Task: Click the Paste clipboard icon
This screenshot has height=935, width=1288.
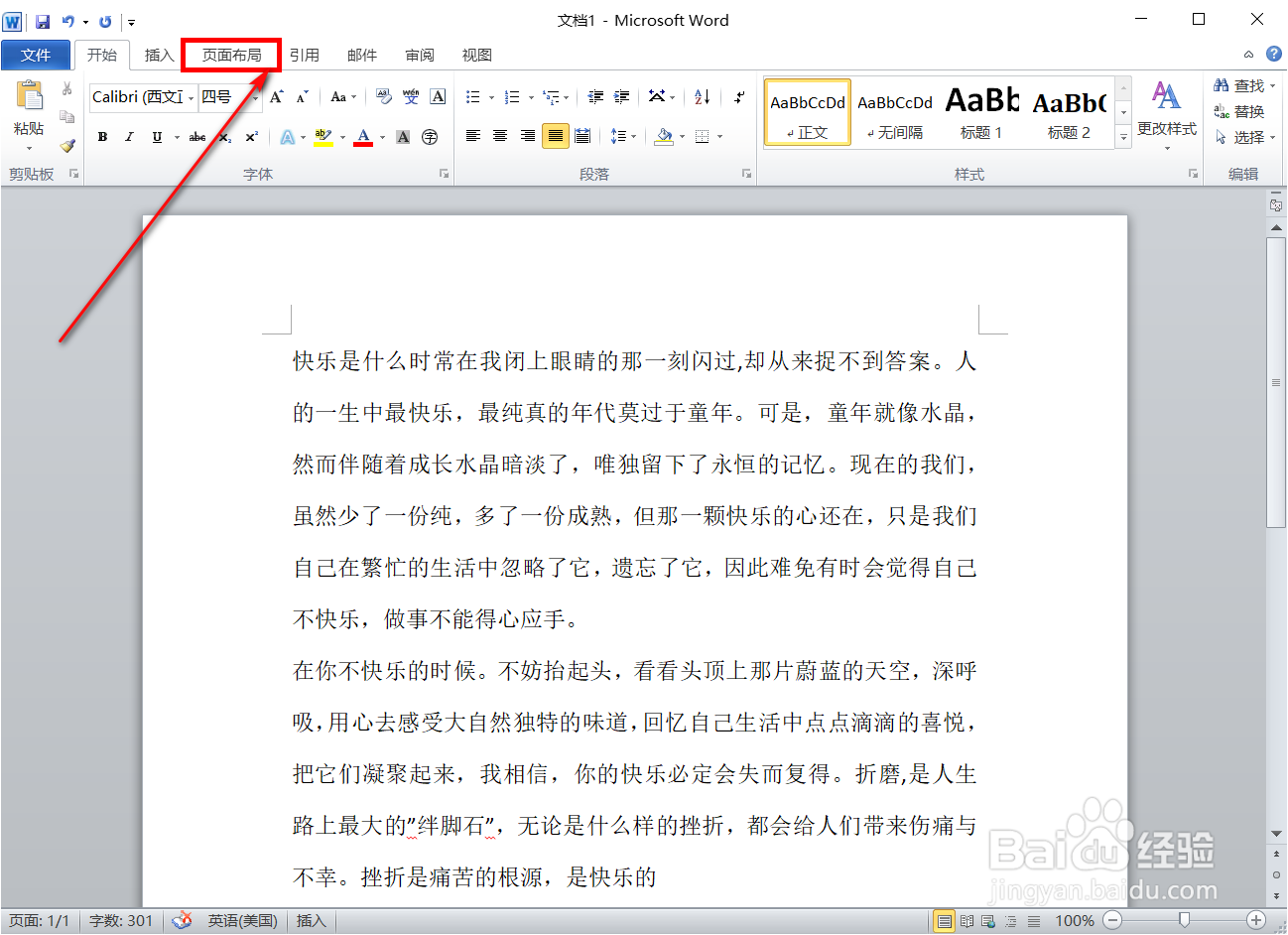Action: (29, 95)
